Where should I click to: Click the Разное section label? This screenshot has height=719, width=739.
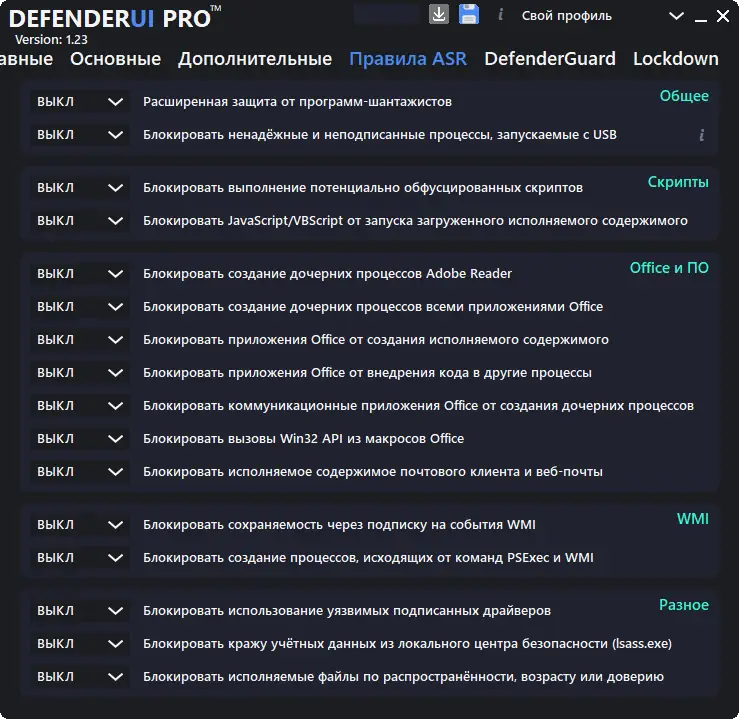[x=684, y=605]
